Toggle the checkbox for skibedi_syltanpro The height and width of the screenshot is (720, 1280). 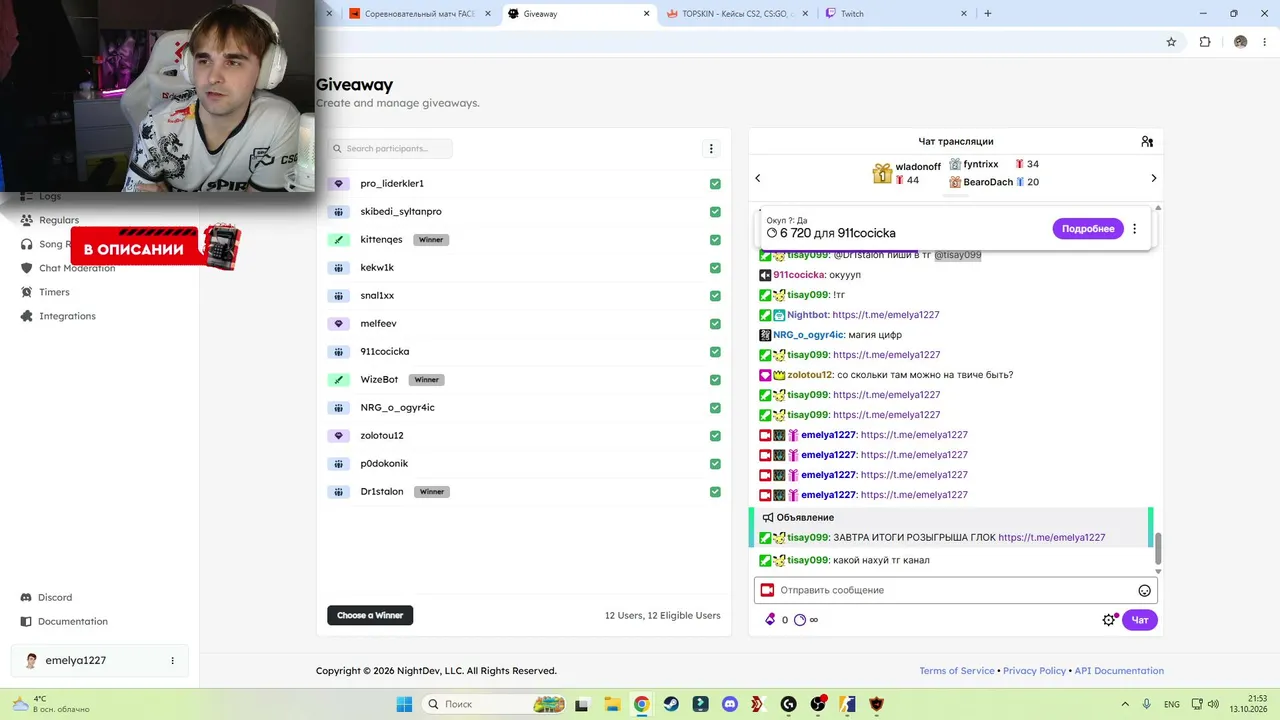[715, 212]
